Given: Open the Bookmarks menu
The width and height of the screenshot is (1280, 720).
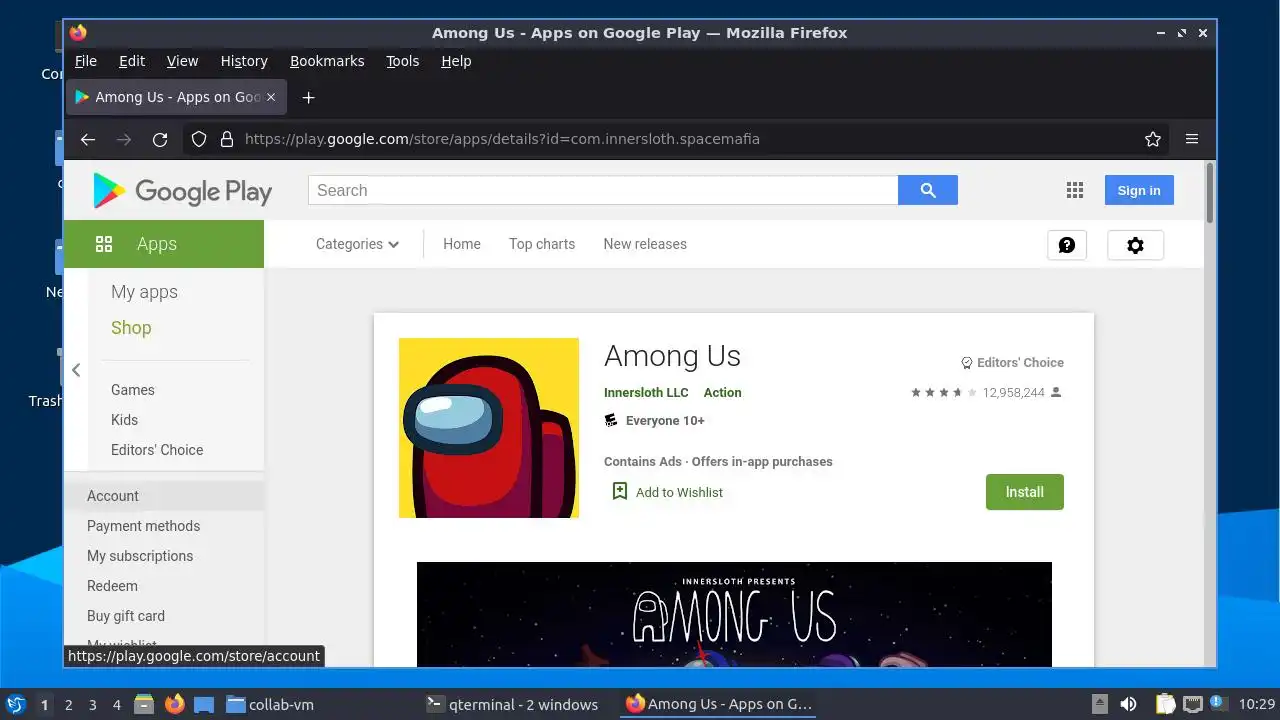Looking at the screenshot, I should pos(327,61).
